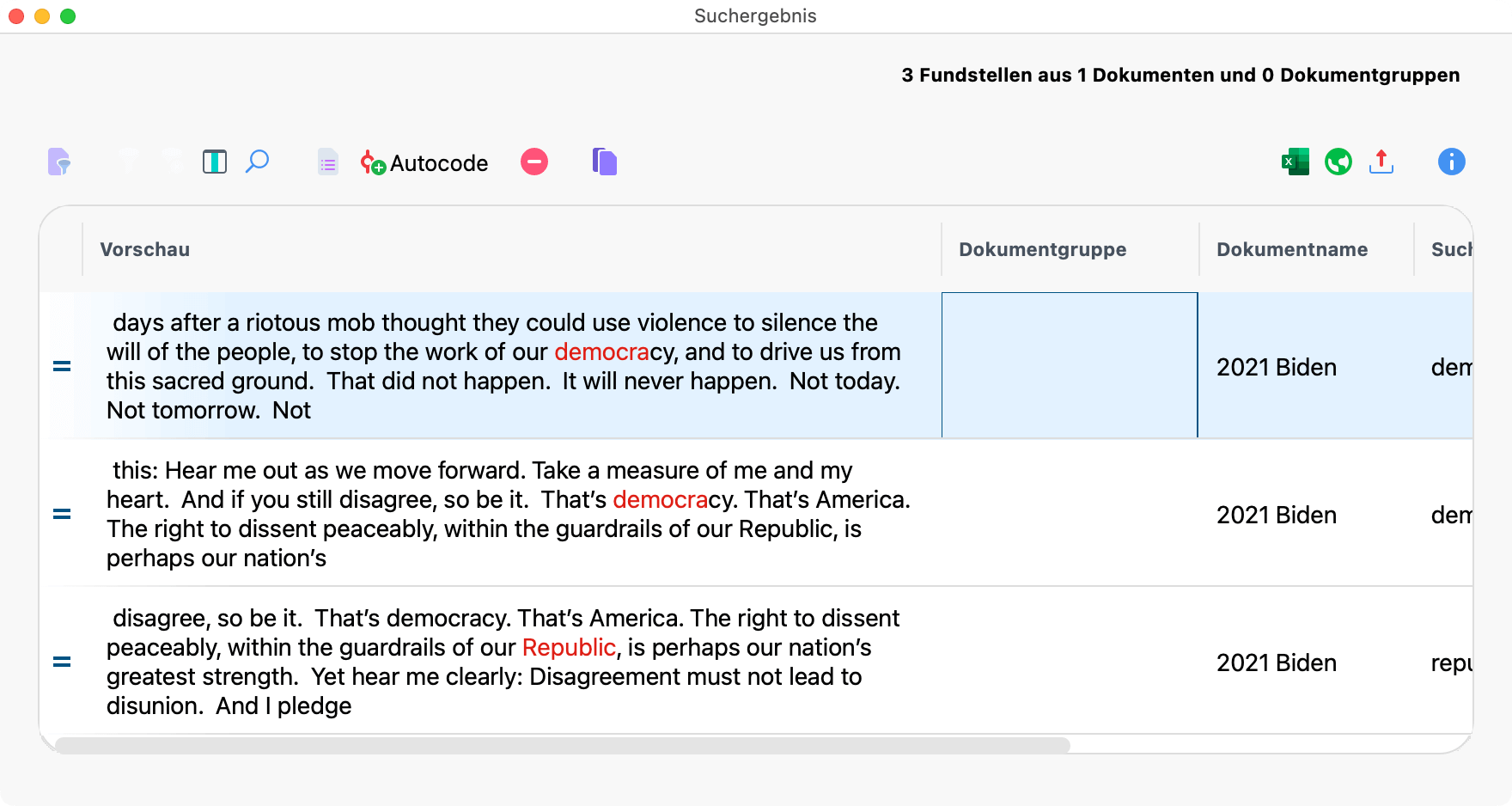Click the export icon with red arrow
Viewport: 1512px width, 806px height.
1381,162
